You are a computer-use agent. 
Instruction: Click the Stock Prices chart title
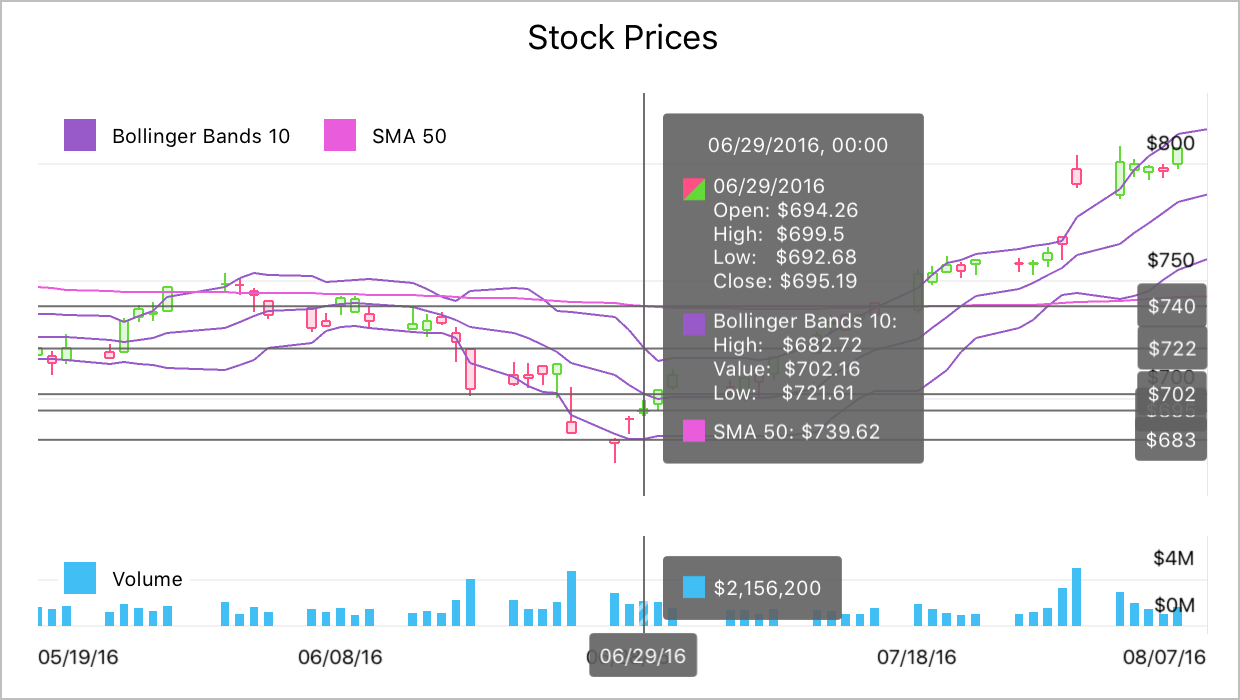(x=622, y=38)
